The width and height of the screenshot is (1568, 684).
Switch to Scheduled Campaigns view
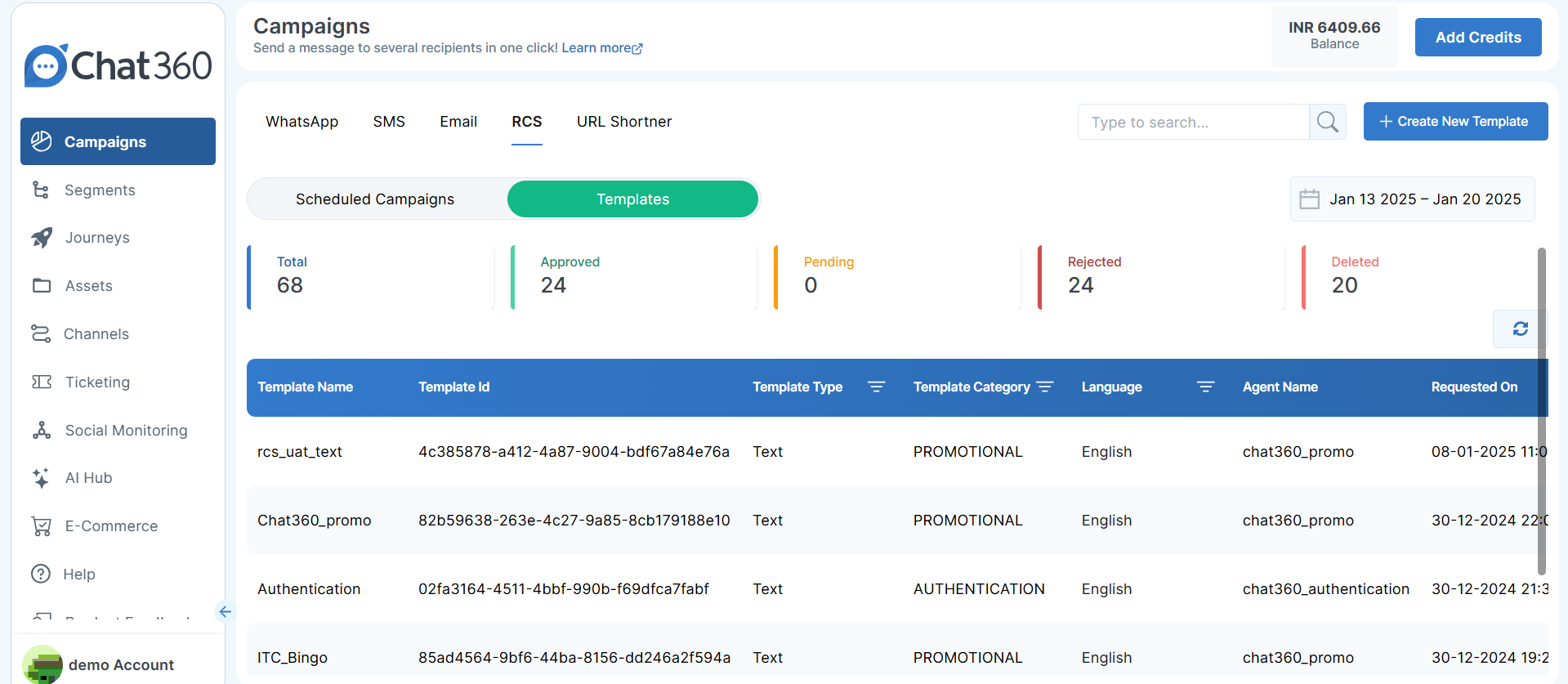click(375, 199)
